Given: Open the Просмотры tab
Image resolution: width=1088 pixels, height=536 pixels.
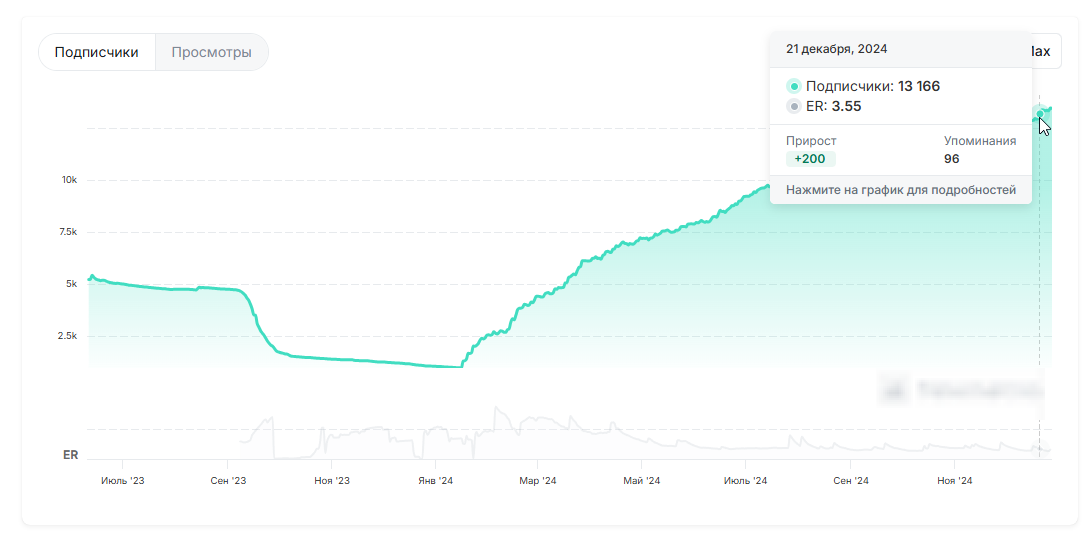Looking at the screenshot, I should pyautogui.click(x=211, y=52).
